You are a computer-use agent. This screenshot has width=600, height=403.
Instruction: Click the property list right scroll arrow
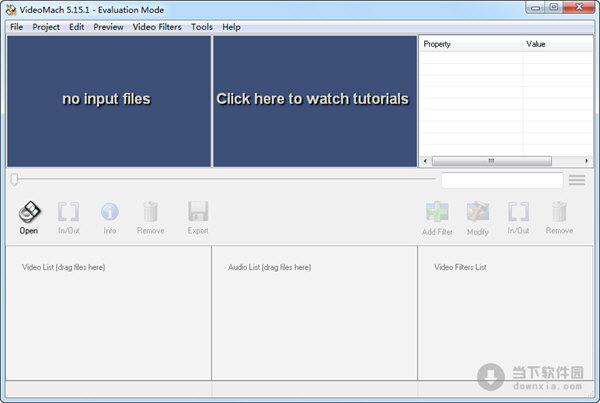coord(587,161)
